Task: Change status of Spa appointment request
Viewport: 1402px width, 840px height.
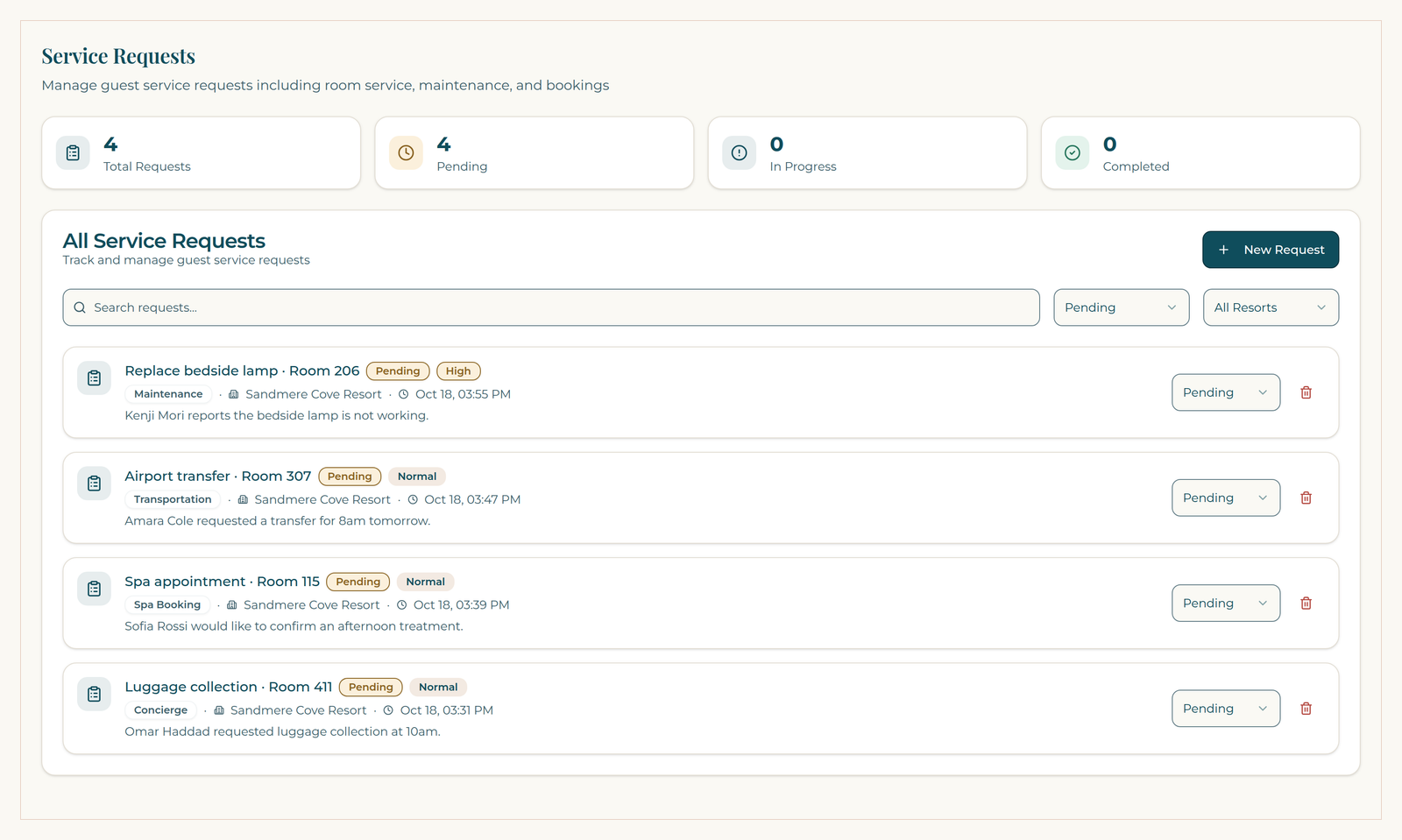Action: coord(1226,603)
